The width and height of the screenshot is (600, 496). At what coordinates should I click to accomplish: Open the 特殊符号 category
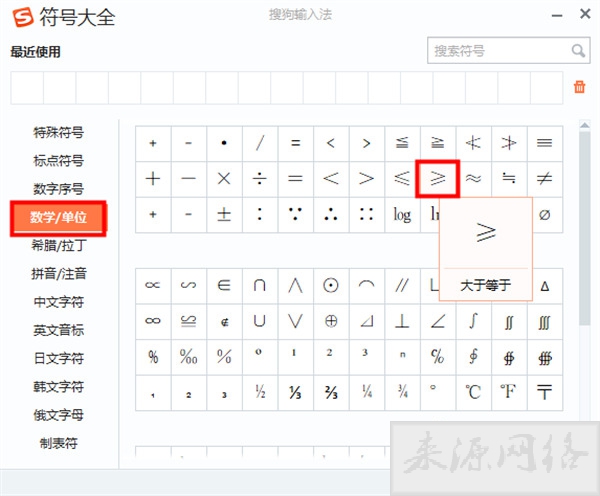point(59,132)
